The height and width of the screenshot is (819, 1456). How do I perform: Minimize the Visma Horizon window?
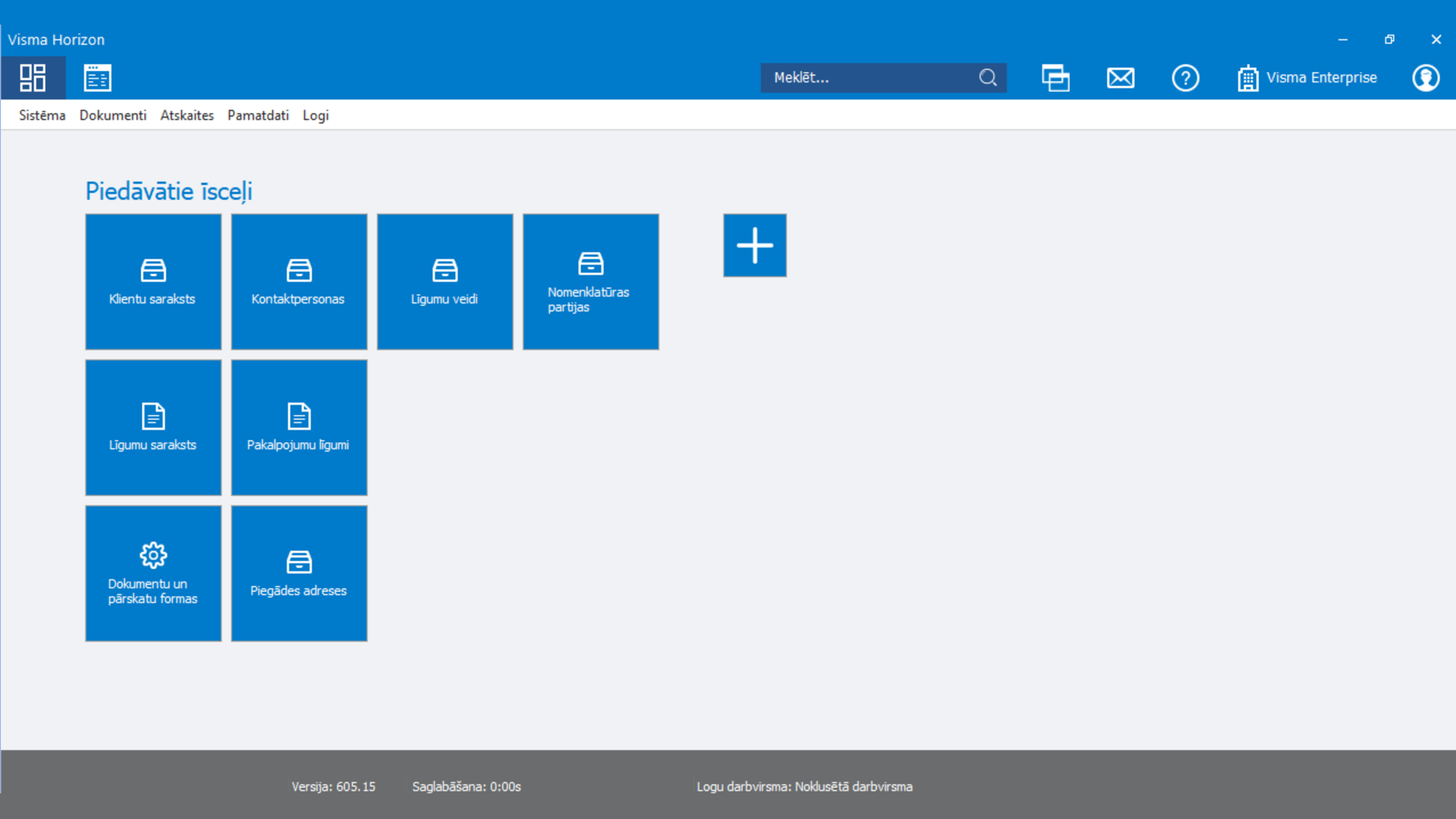tap(1343, 40)
